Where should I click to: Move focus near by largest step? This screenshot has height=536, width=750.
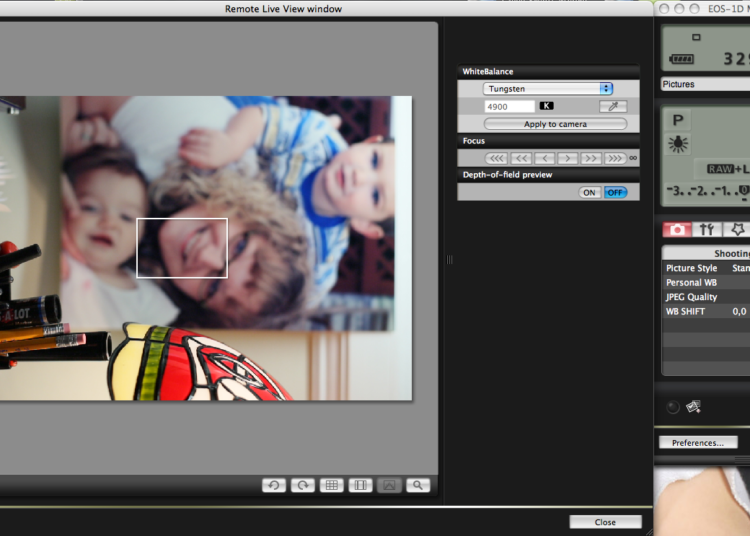click(x=496, y=158)
